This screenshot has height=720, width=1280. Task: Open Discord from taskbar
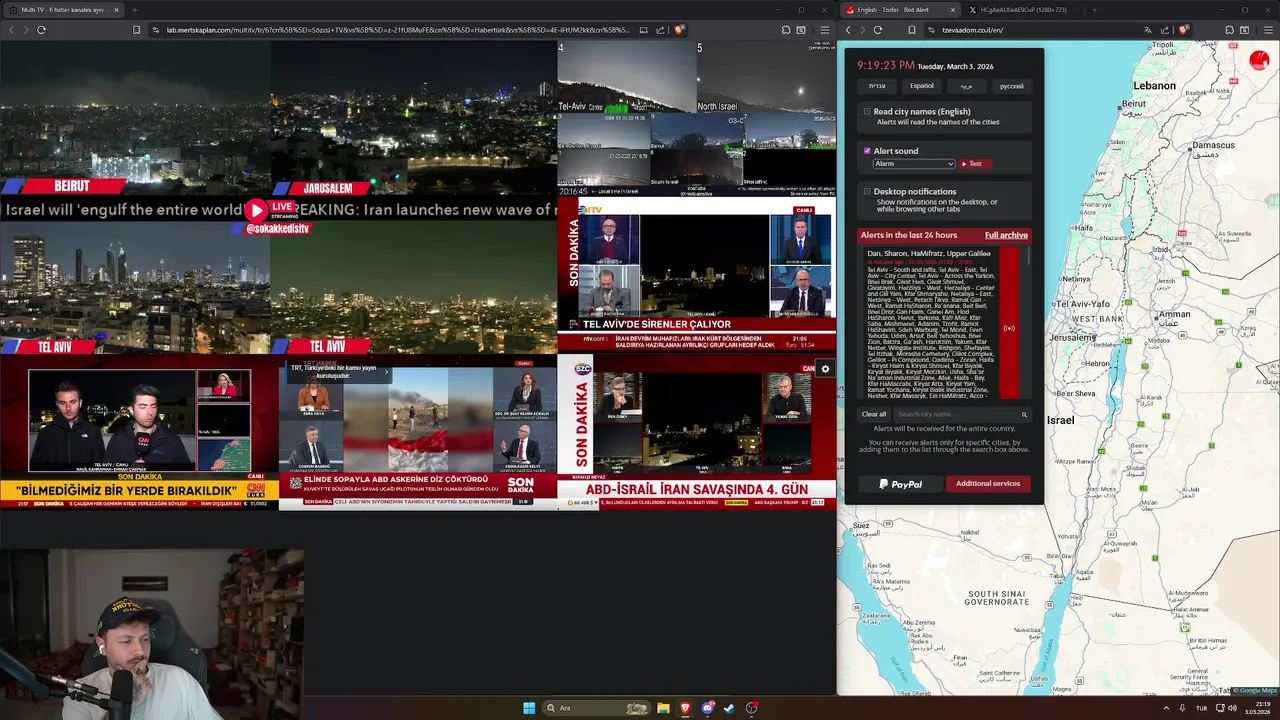point(707,708)
